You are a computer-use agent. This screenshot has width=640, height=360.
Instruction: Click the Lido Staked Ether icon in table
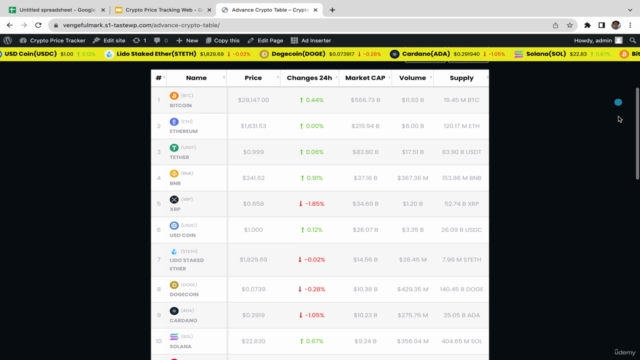pos(174,251)
